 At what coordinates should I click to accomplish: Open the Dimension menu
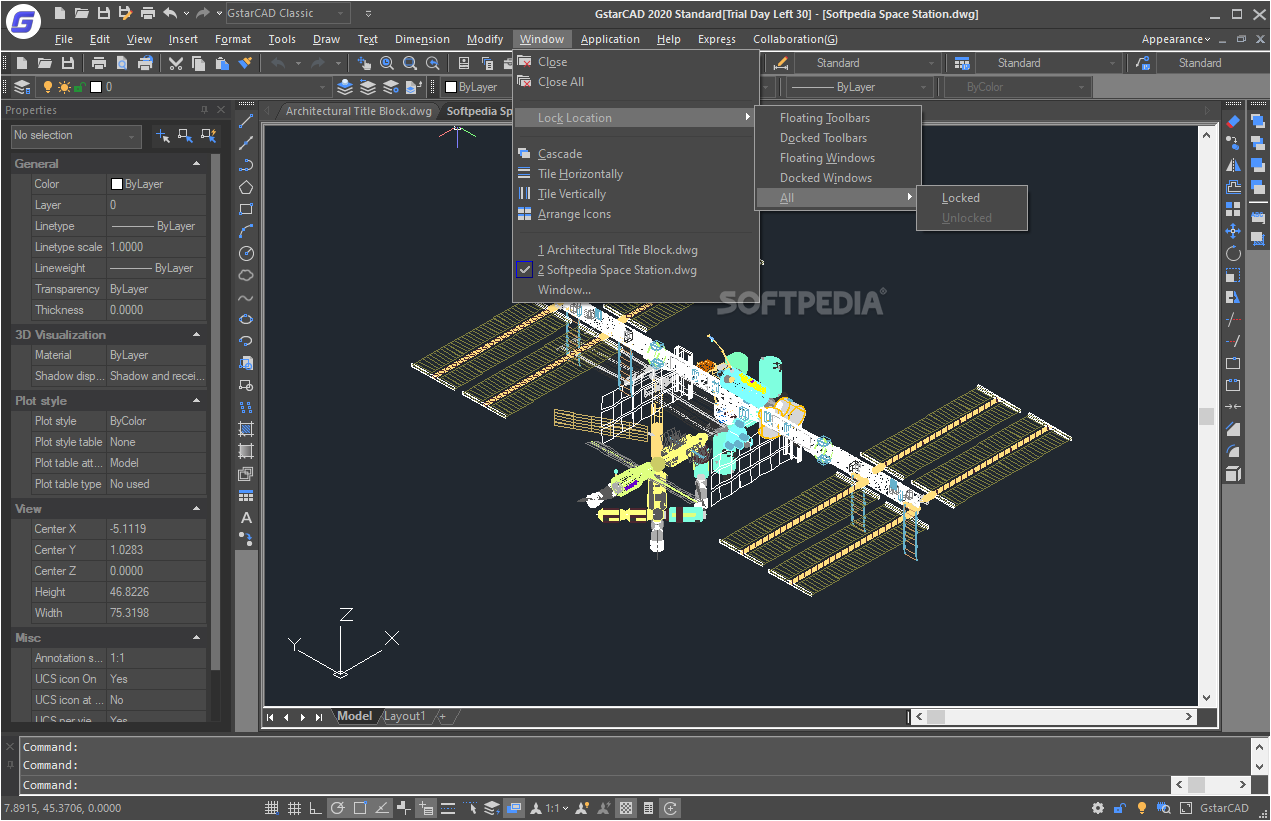[x=422, y=39]
